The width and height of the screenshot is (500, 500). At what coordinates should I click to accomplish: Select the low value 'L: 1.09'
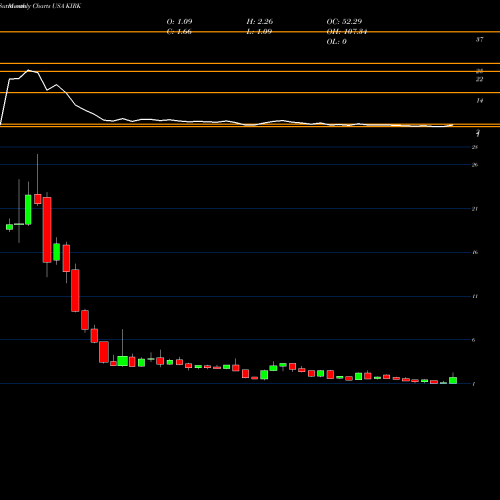(259, 32)
